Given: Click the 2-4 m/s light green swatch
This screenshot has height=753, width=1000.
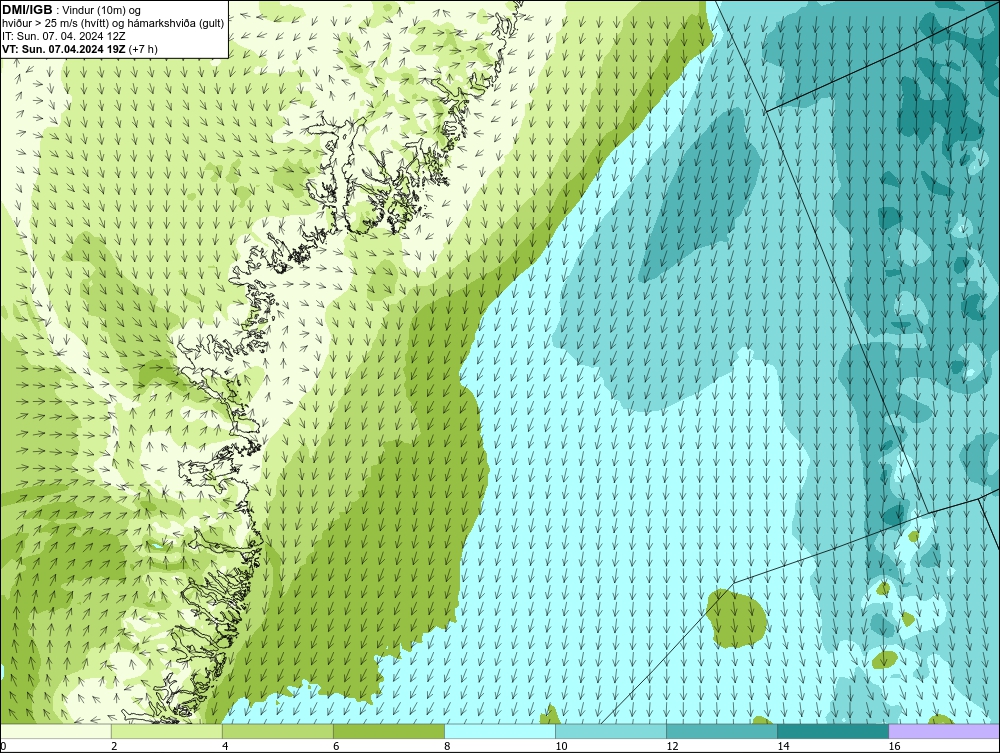Looking at the screenshot, I should point(166,731).
